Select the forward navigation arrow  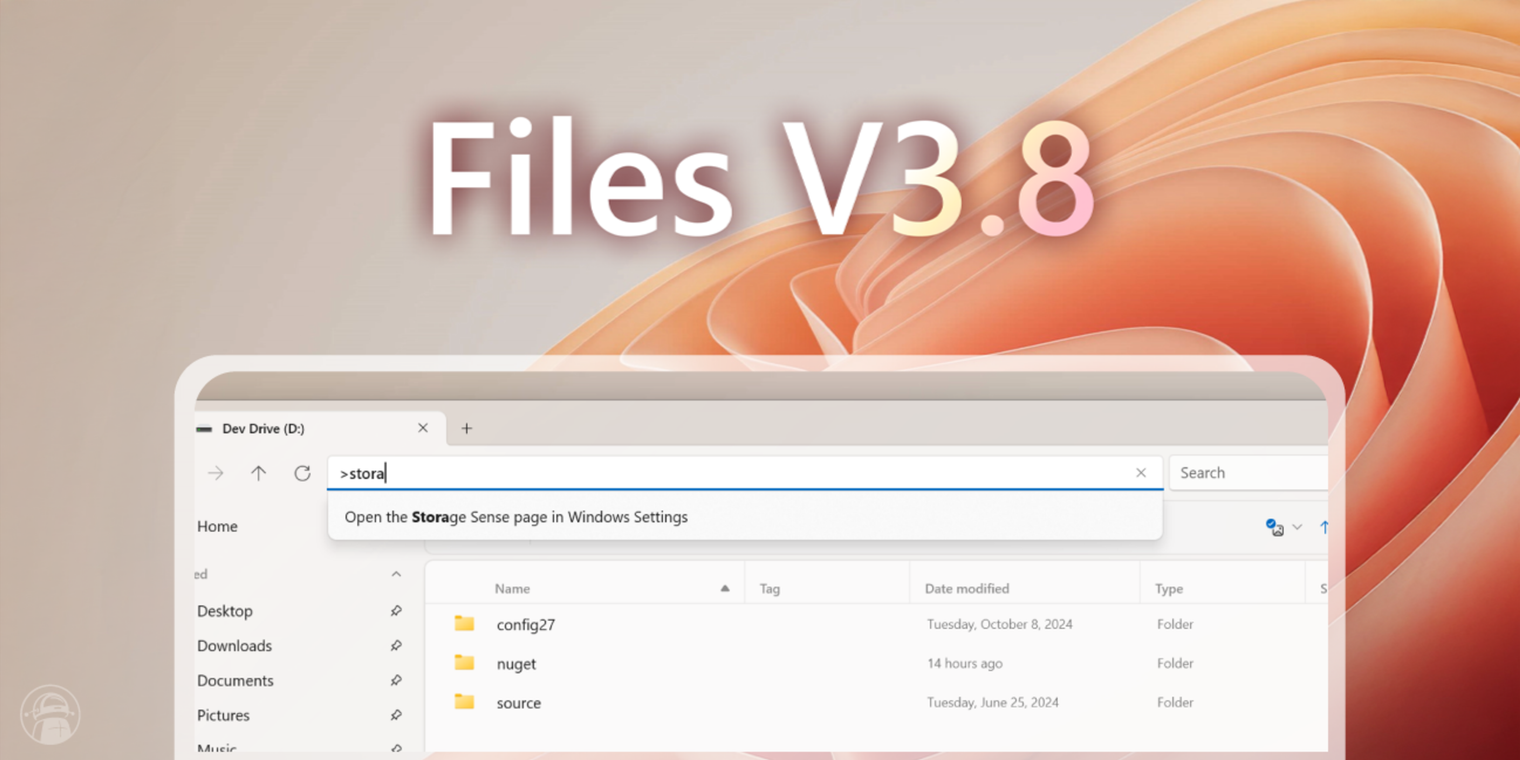(215, 473)
